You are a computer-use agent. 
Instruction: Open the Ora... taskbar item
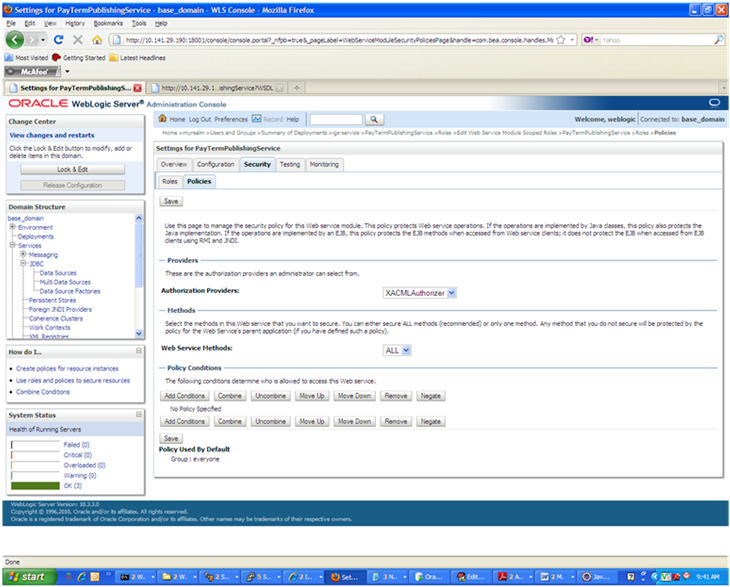click(x=429, y=577)
